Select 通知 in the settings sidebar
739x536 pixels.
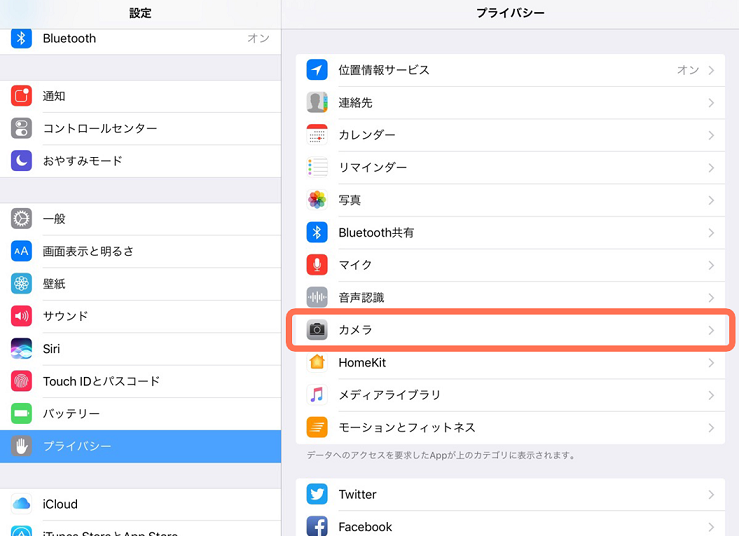click(140, 96)
